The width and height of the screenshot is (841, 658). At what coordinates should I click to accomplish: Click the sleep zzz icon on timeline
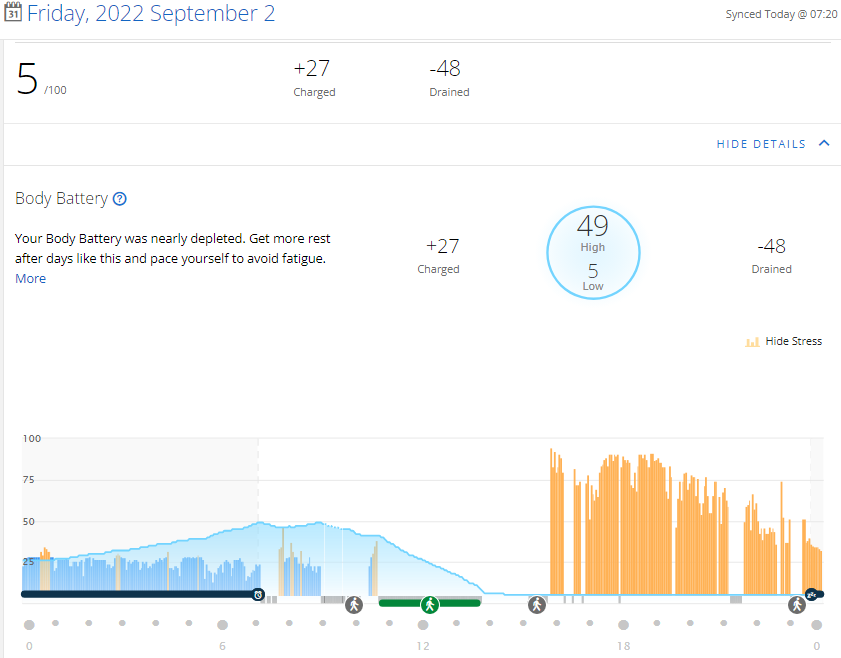coord(812,594)
